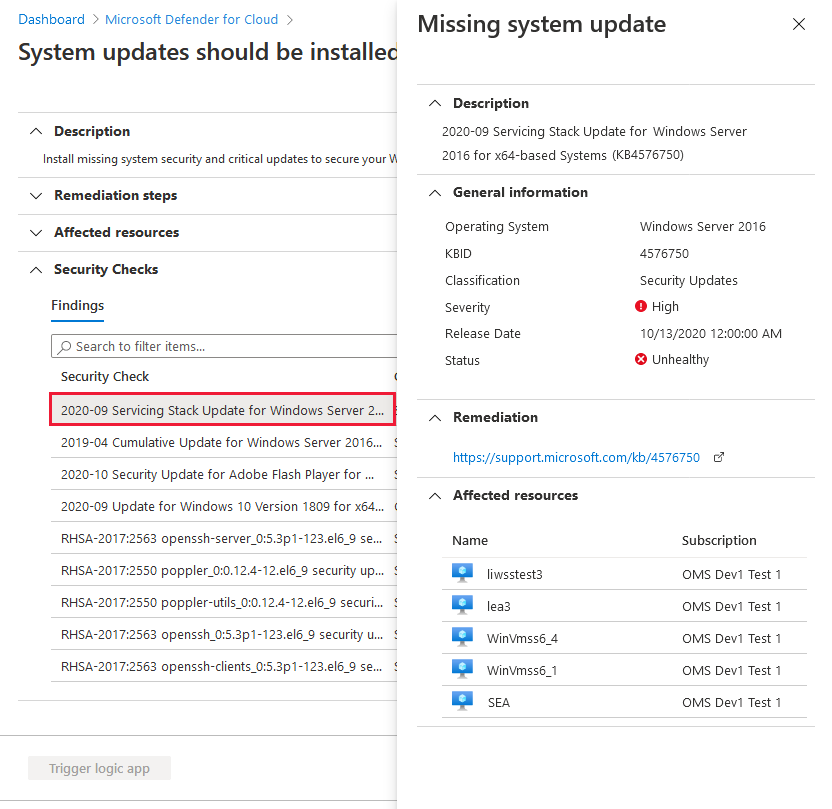Click the Unhealthy status icon
The width and height of the screenshot is (832, 809).
(x=640, y=359)
